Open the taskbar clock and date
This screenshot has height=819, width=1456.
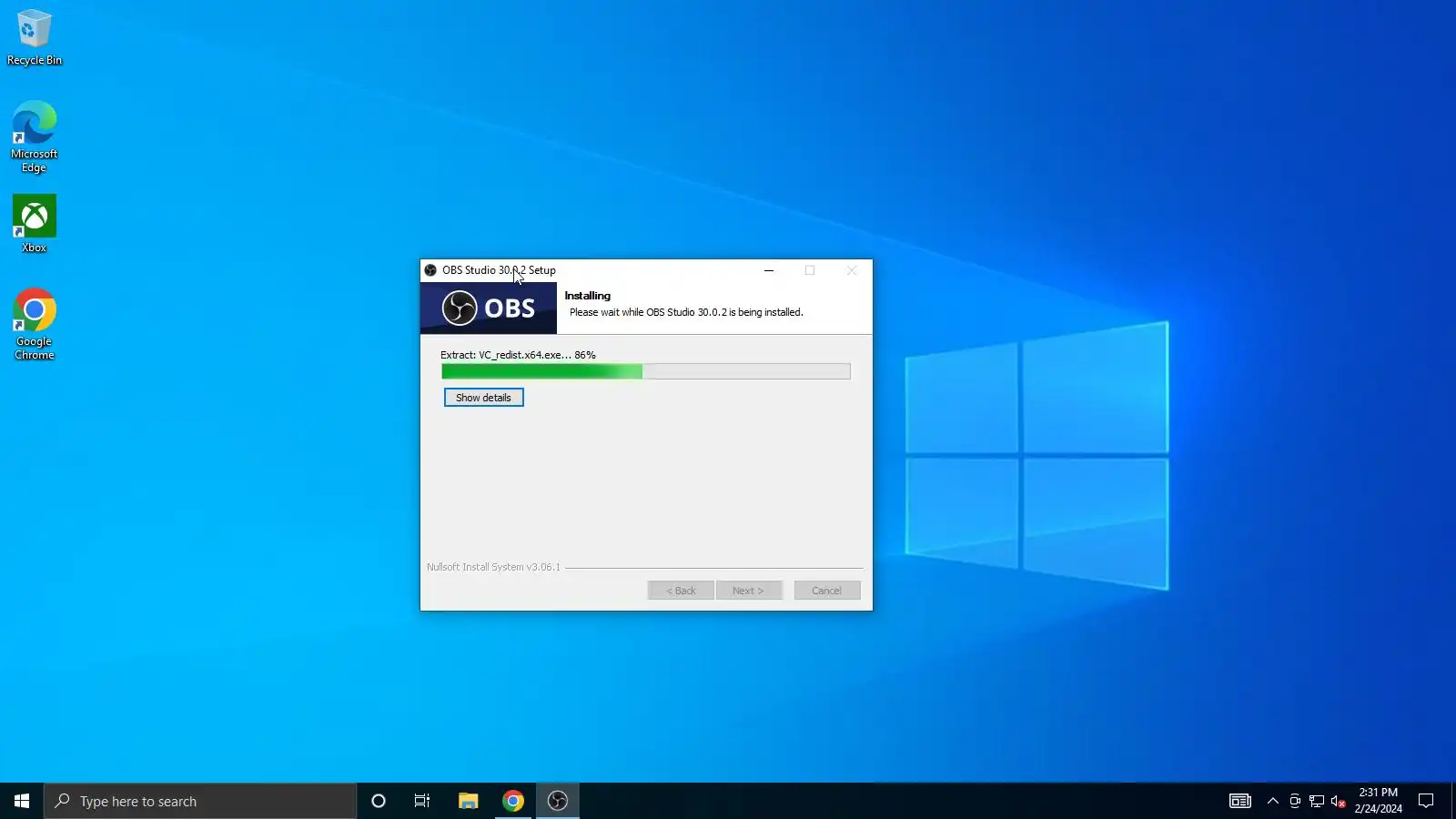(x=1378, y=801)
